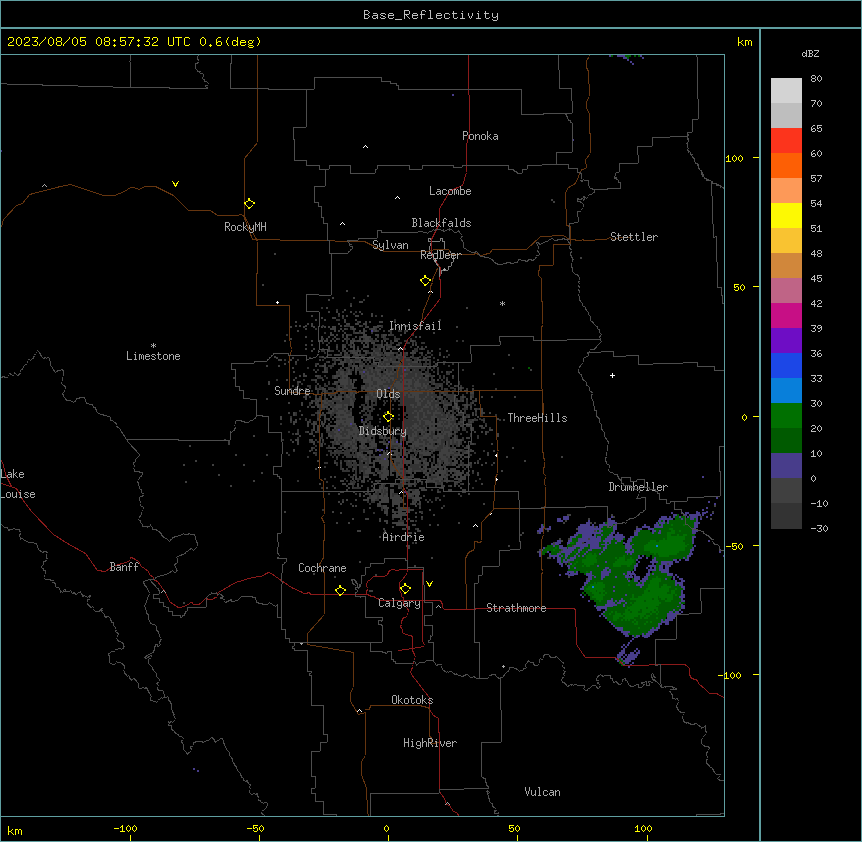Screen dimensions: 862x842
Task: Click the white caret marker southwest of Ponoka
Action: pos(365,147)
